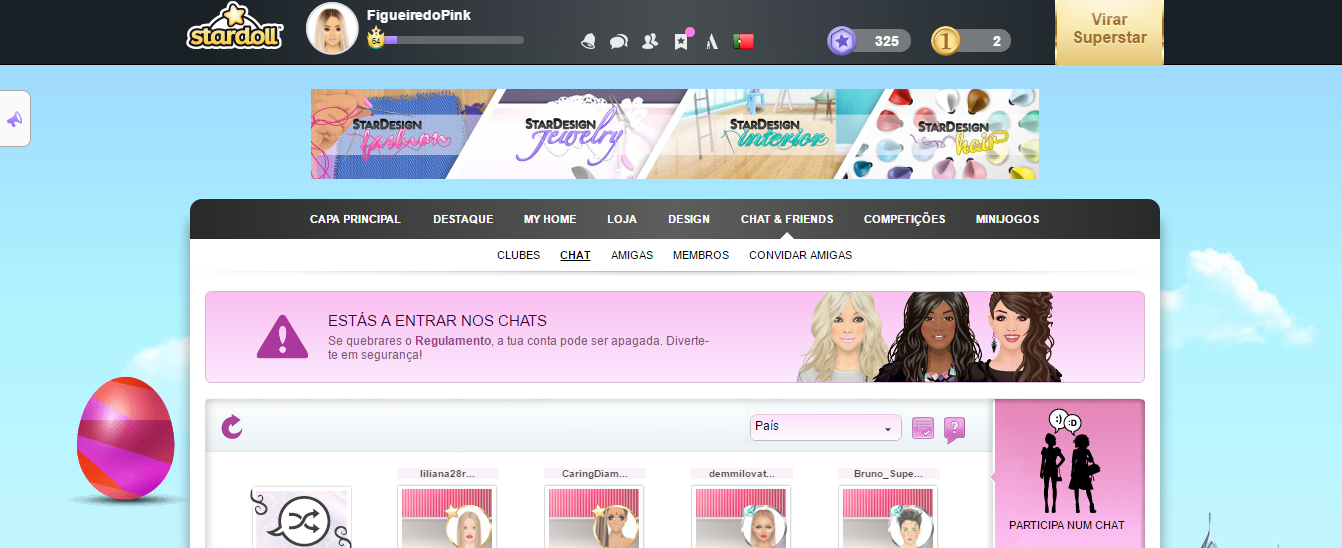Open Chat & Friends menu
This screenshot has width=1342, height=548.
(787, 219)
